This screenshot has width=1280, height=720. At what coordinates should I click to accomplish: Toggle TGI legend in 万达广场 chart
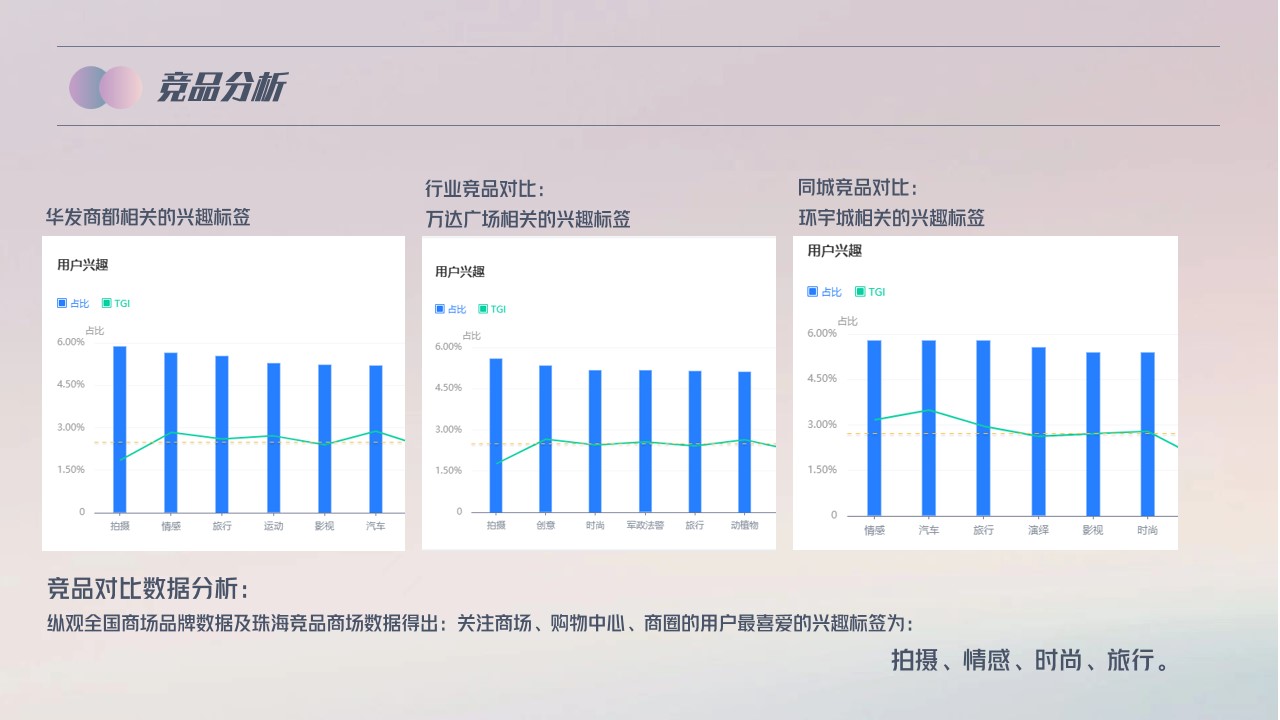492,309
